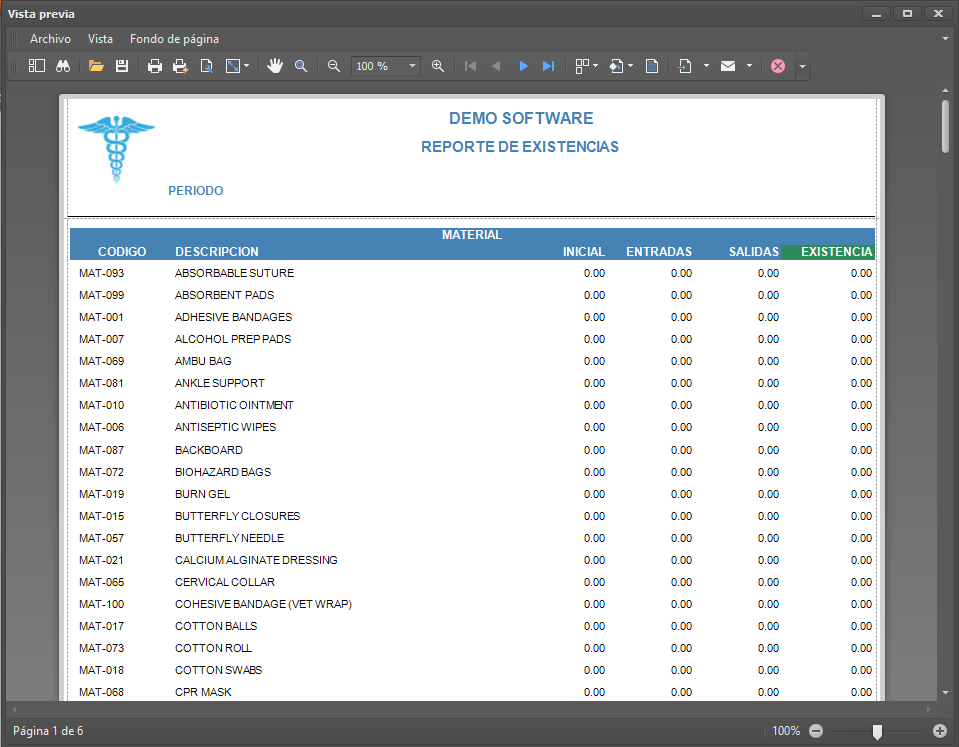Click the print icon
The image size is (959, 747).
pyautogui.click(x=155, y=66)
